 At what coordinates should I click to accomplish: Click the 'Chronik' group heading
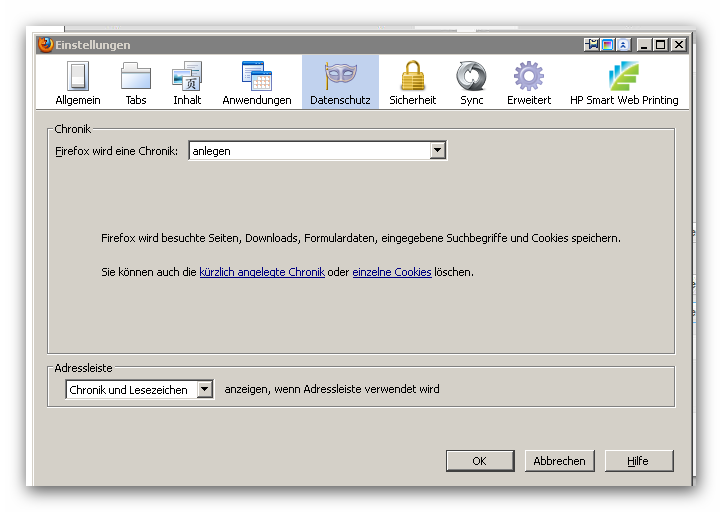coord(72,129)
